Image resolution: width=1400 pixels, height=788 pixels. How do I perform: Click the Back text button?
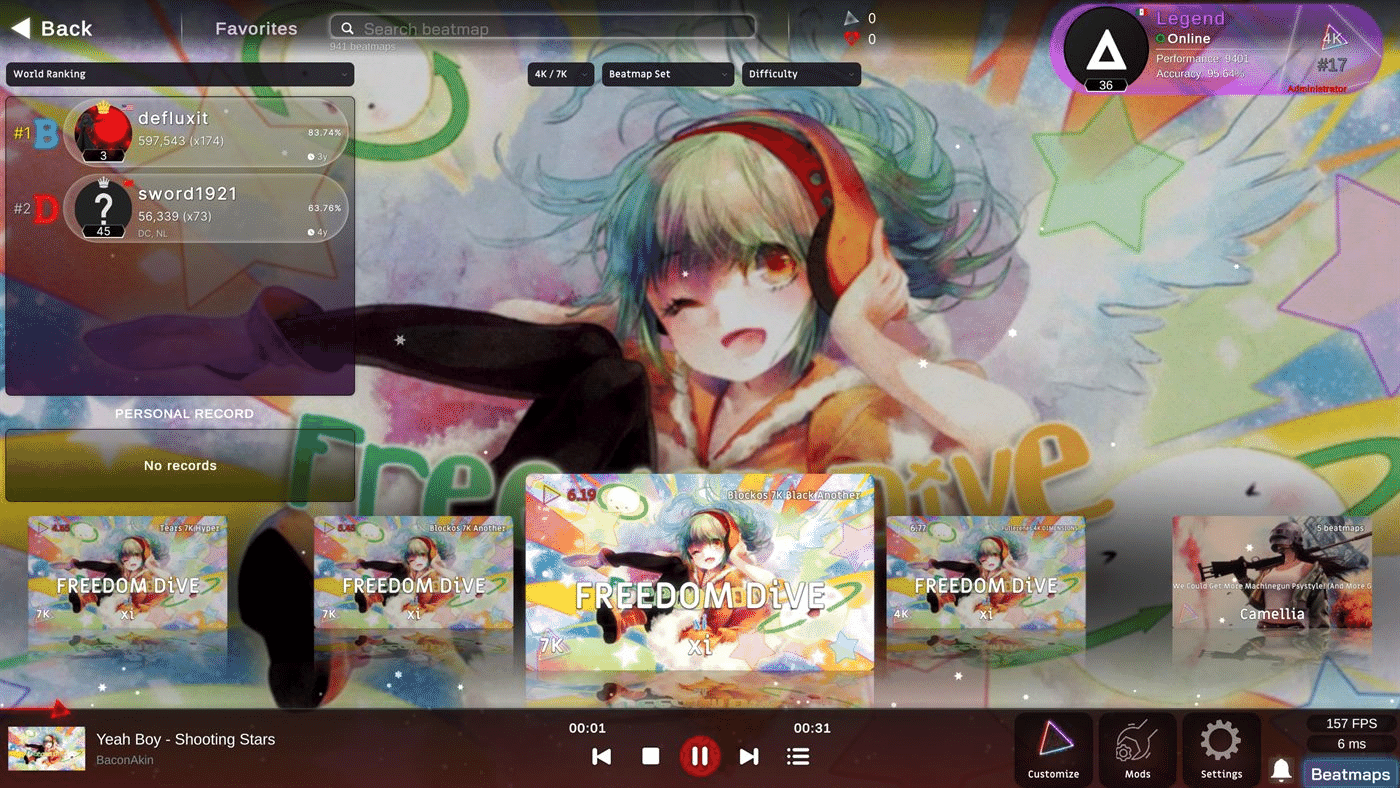(67, 29)
